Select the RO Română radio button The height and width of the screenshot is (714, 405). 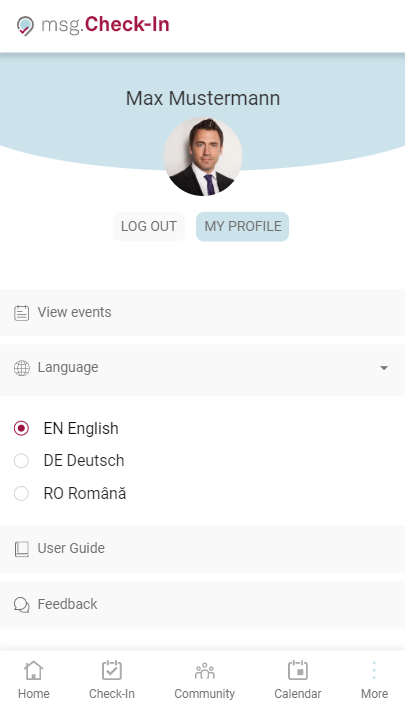coord(21,494)
